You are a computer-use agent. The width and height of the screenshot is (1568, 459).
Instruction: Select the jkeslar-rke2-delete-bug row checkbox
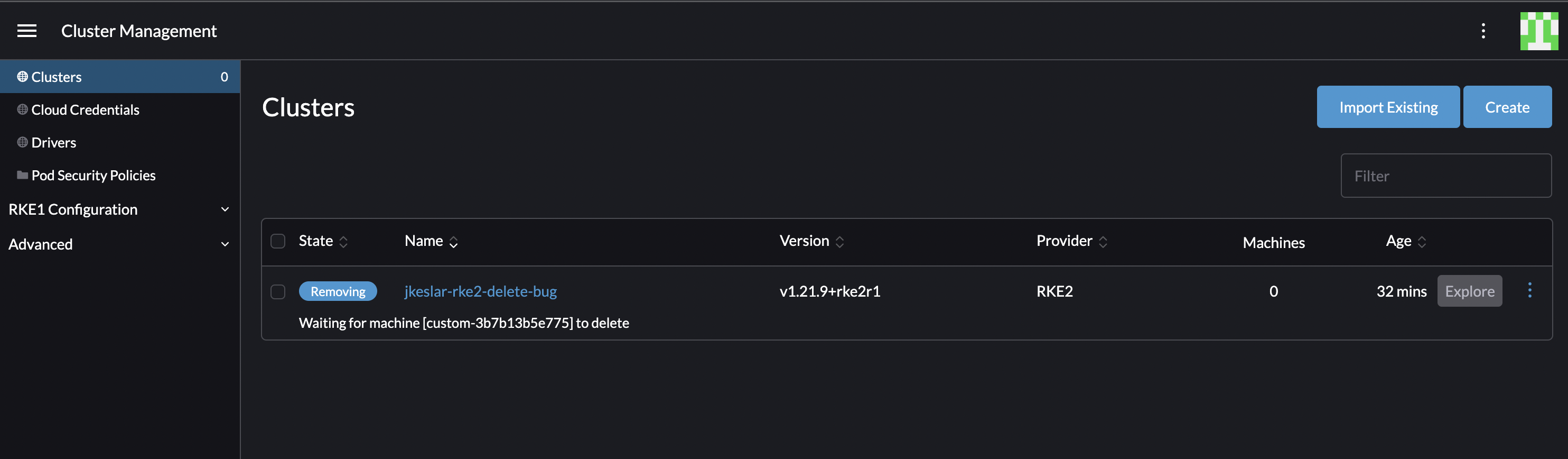pyautogui.click(x=277, y=291)
